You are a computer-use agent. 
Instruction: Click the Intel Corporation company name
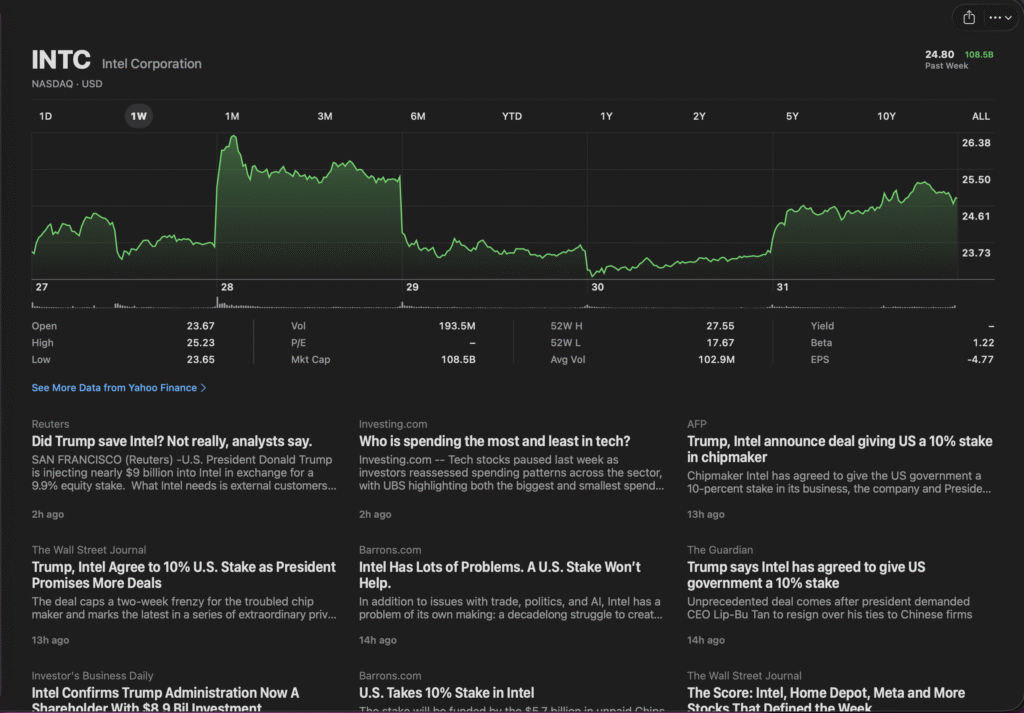pos(152,64)
